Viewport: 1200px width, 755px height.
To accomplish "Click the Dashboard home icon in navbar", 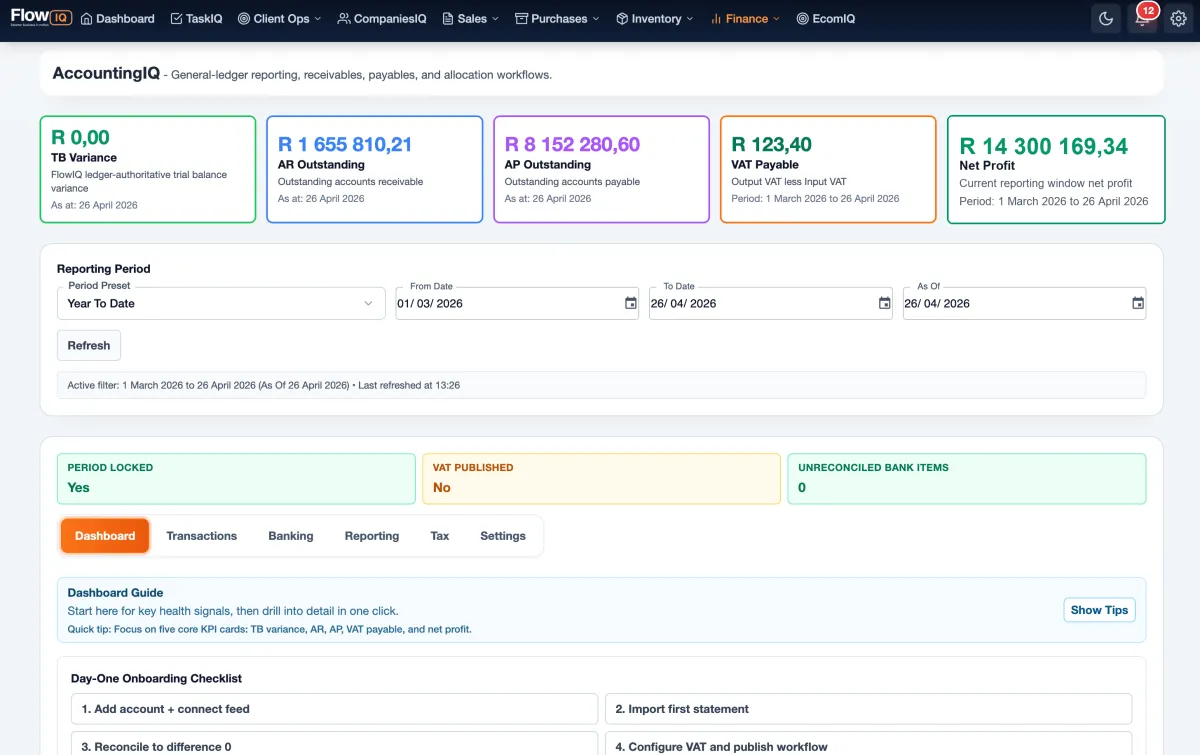I will tap(86, 19).
